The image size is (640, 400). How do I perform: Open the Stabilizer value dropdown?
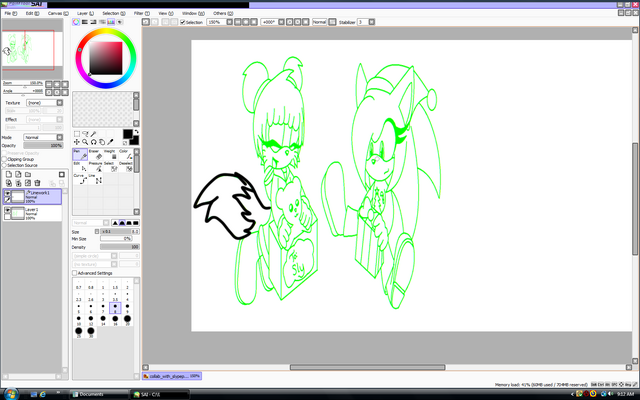tap(372, 22)
